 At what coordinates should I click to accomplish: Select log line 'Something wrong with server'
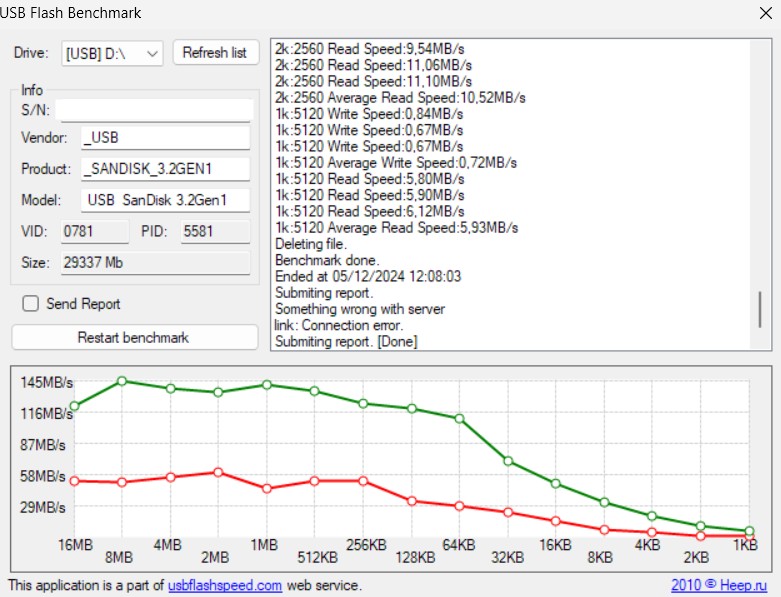tap(360, 309)
